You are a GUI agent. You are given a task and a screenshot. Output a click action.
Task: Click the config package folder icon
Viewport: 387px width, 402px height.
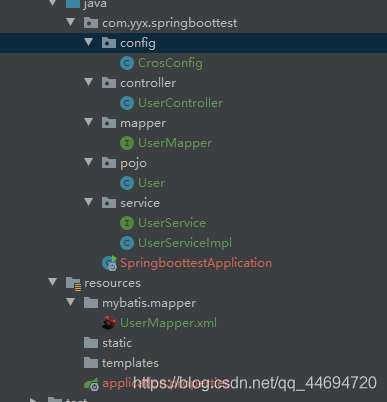(x=109, y=43)
